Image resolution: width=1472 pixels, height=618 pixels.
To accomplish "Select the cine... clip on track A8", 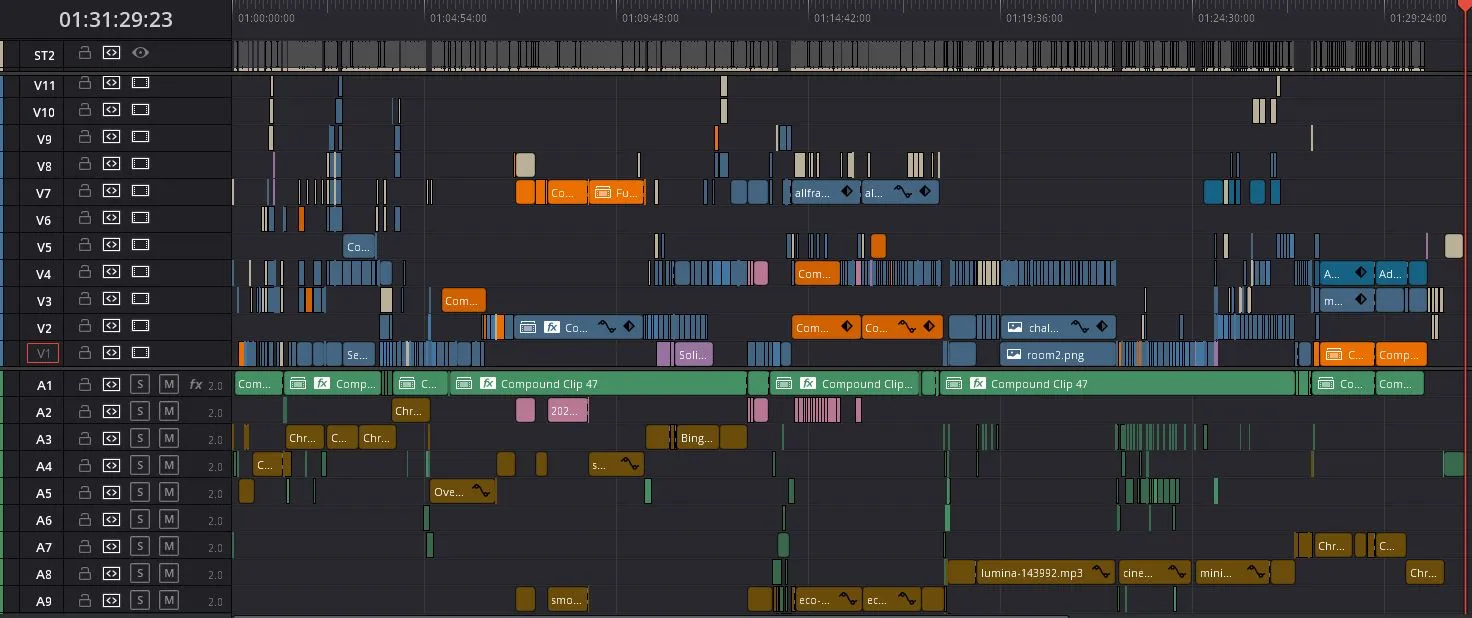I will tap(1155, 572).
